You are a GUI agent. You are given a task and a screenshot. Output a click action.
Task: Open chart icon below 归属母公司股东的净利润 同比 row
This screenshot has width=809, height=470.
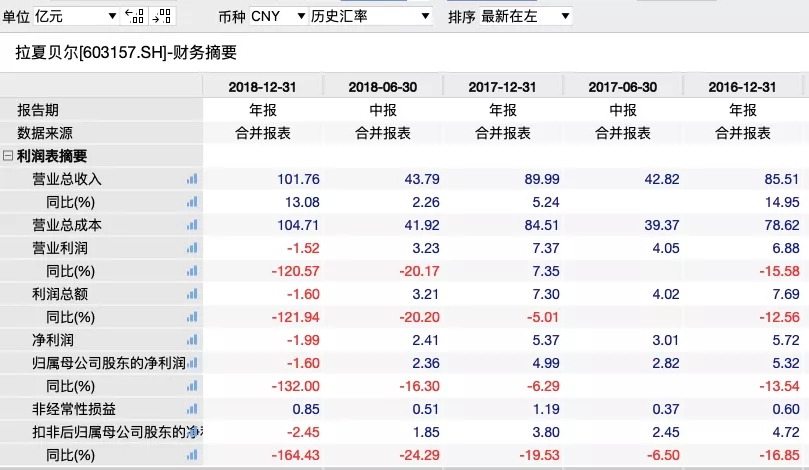[192, 386]
